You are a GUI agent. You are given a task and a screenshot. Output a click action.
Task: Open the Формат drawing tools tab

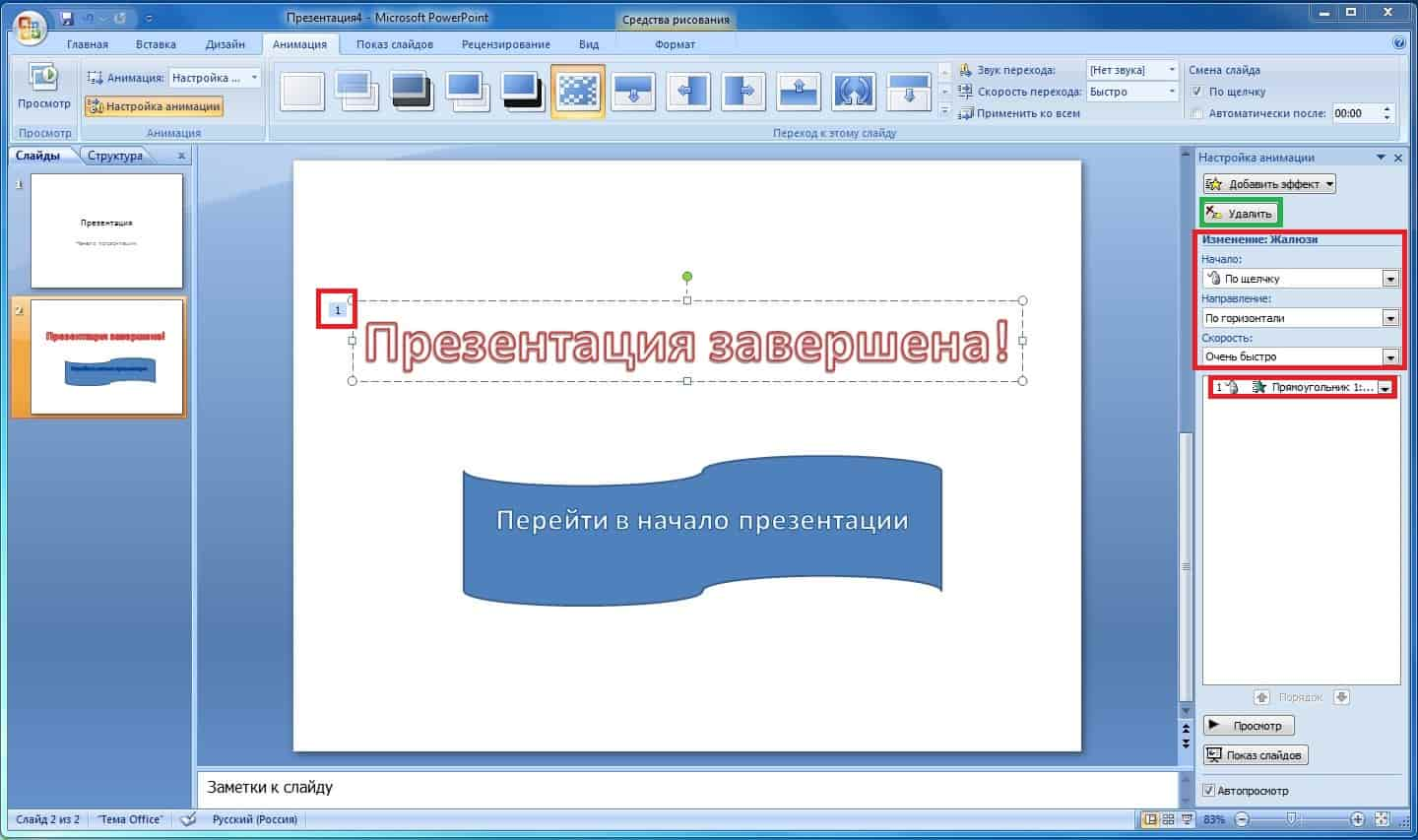pyautogui.click(x=675, y=44)
